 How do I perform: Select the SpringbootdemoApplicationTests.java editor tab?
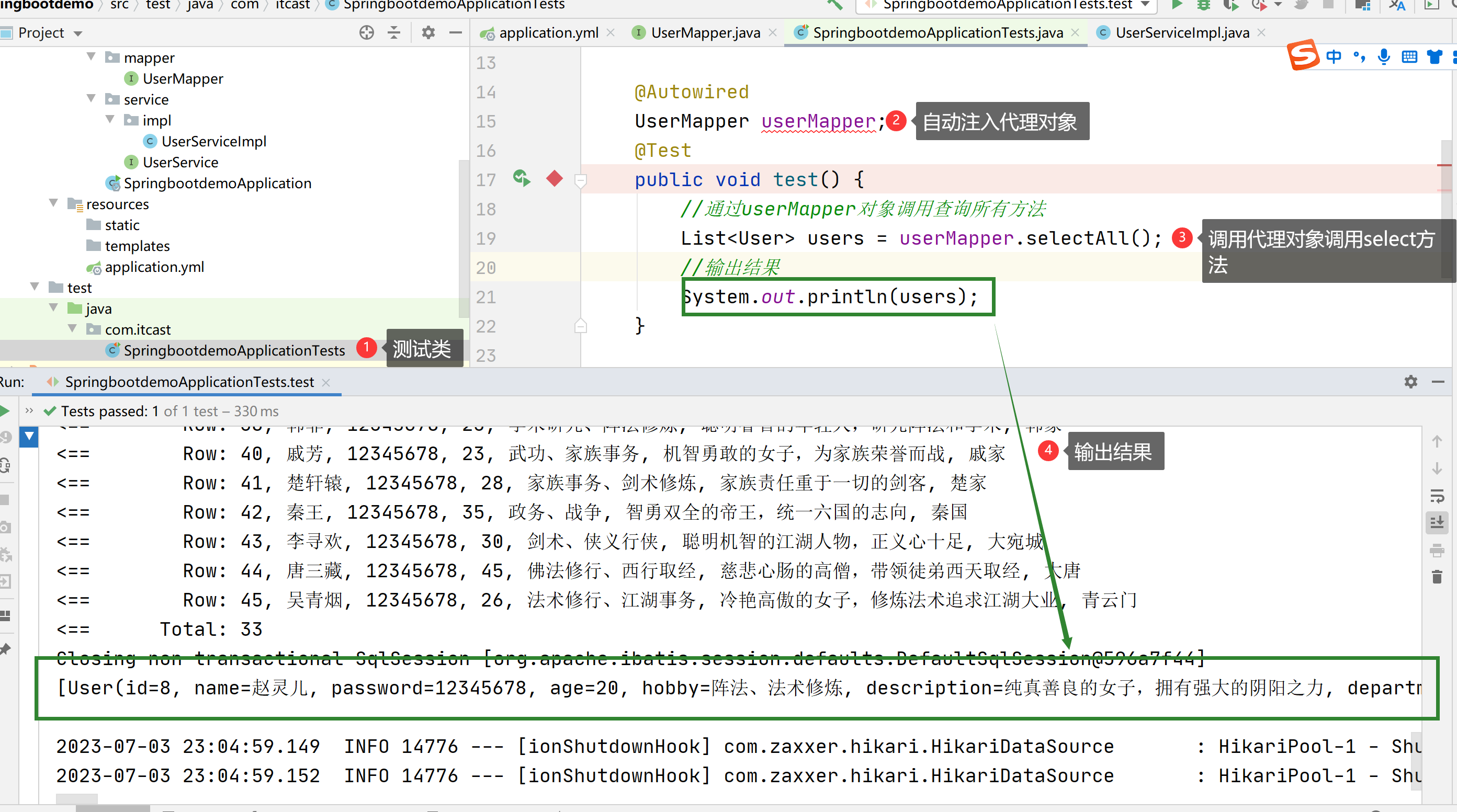pos(937,33)
